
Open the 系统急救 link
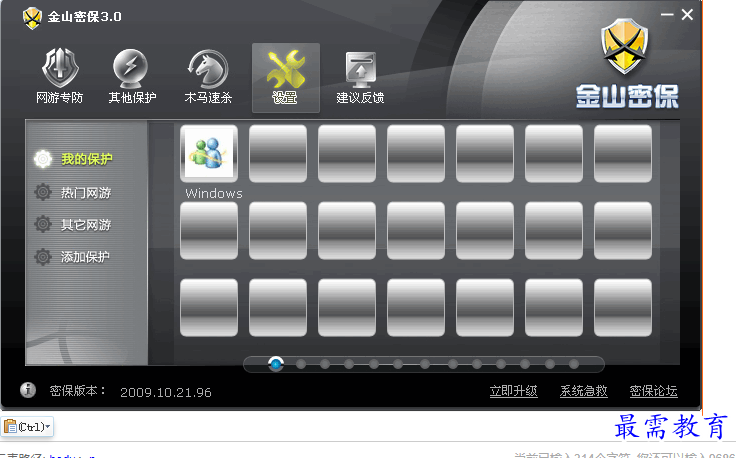(583, 391)
